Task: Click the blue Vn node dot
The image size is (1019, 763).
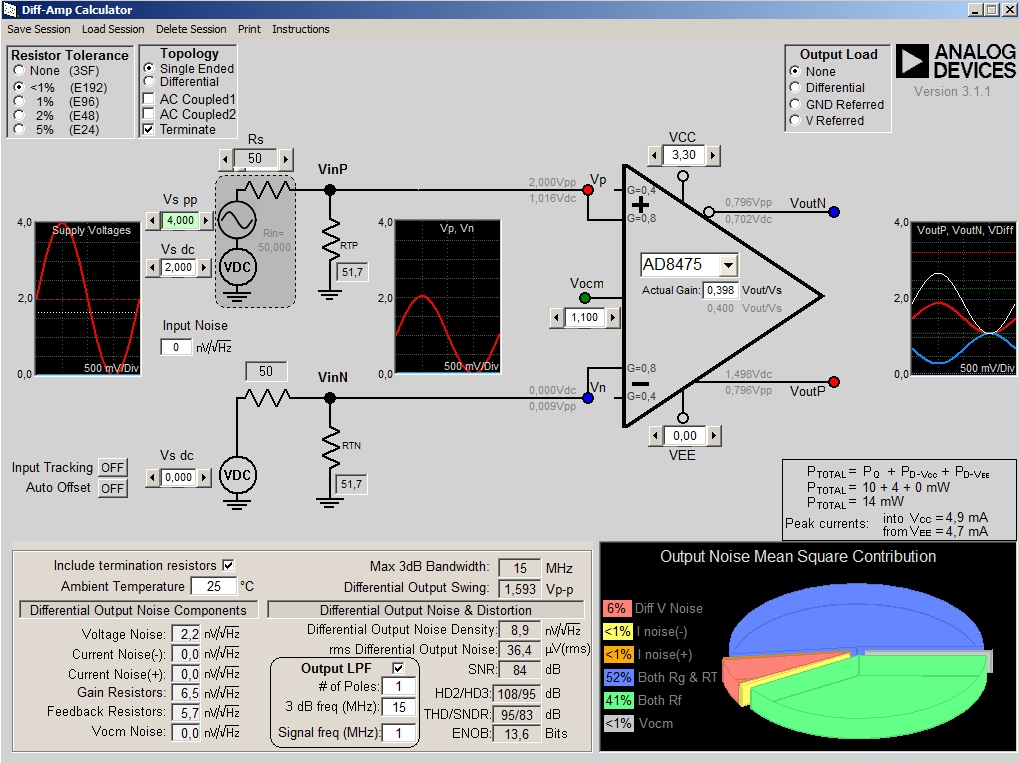Action: point(588,398)
